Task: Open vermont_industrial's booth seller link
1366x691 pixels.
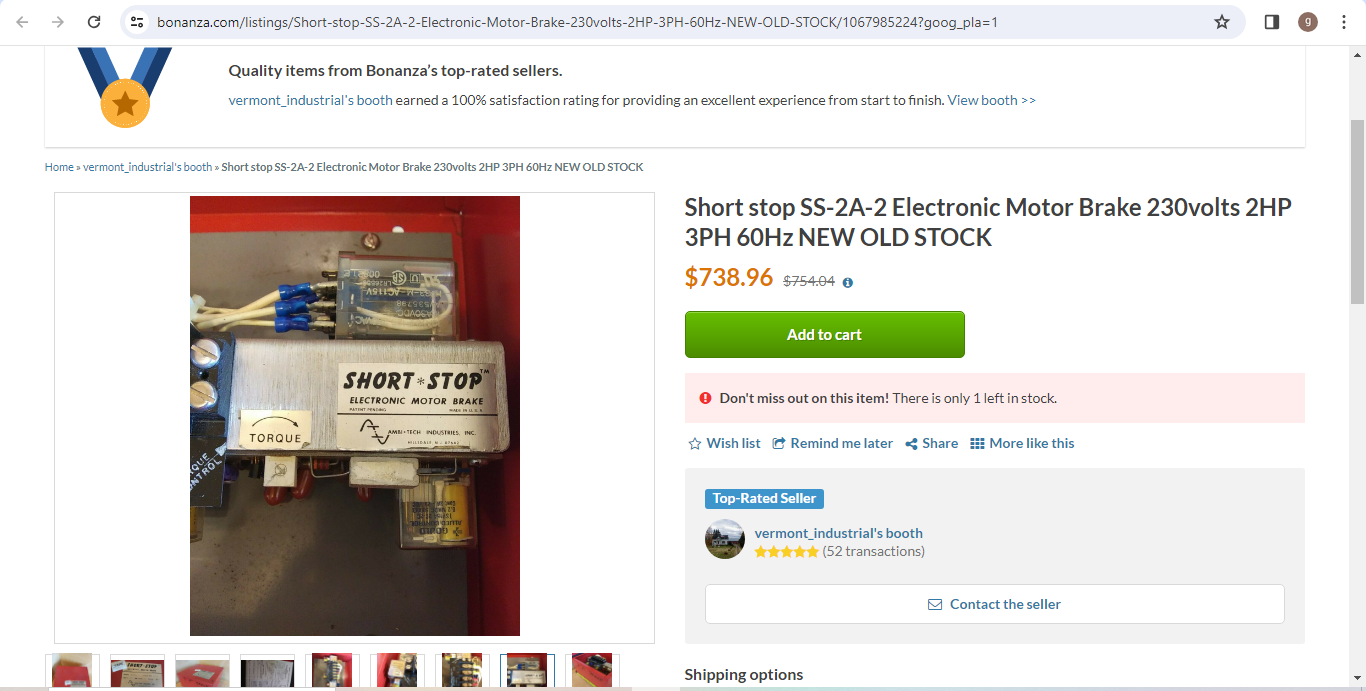Action: pyautogui.click(x=838, y=533)
